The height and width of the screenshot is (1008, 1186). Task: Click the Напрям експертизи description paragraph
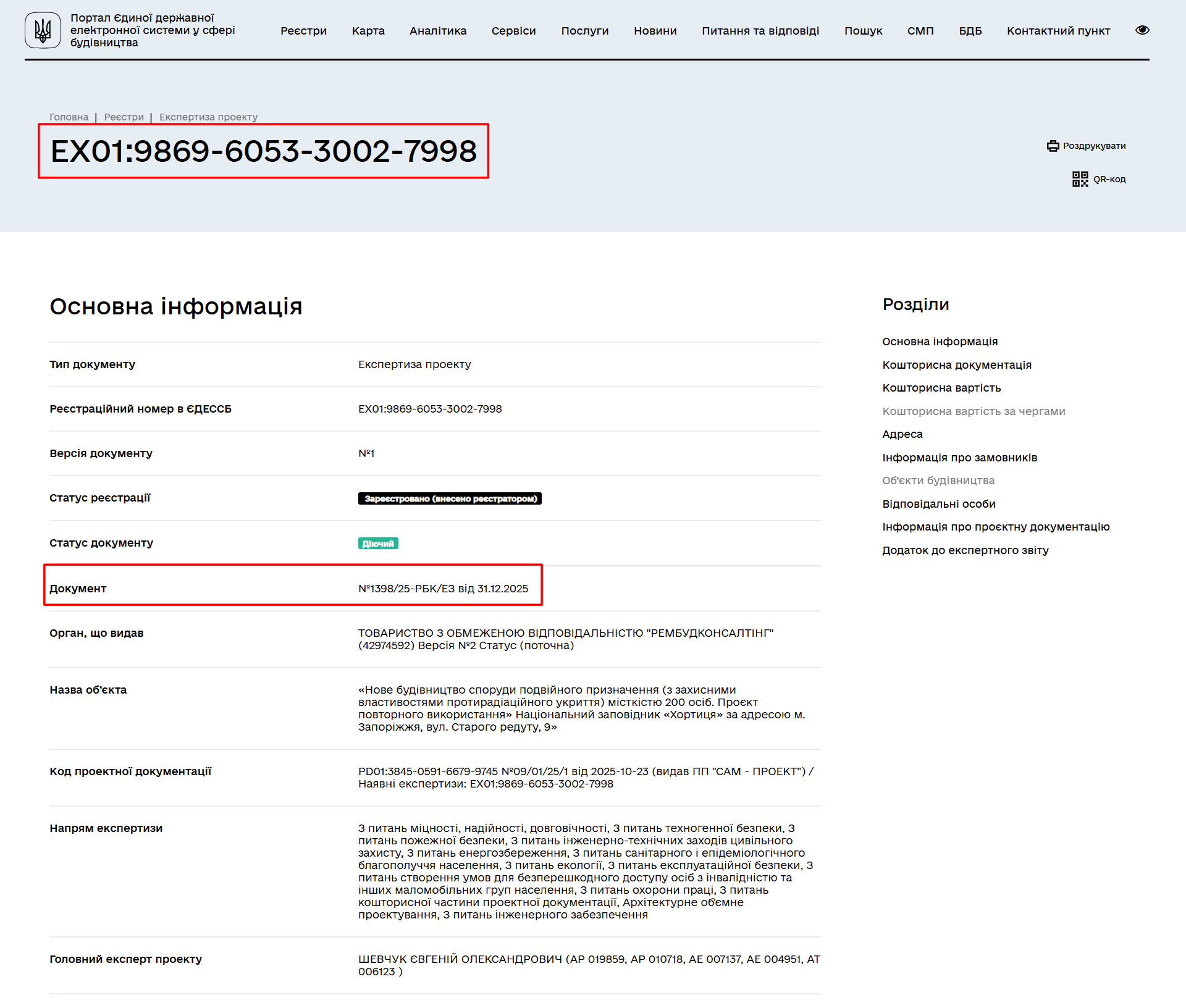point(586,871)
